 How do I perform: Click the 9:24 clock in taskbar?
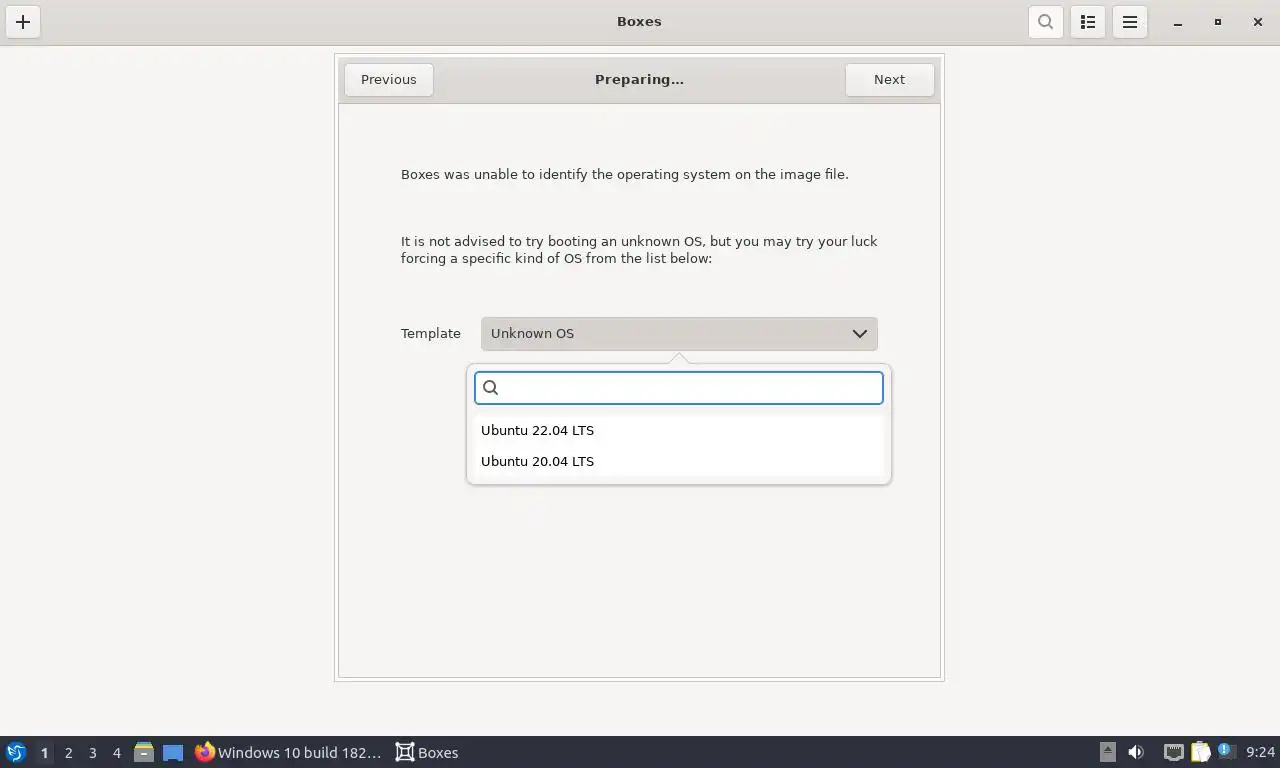1261,752
